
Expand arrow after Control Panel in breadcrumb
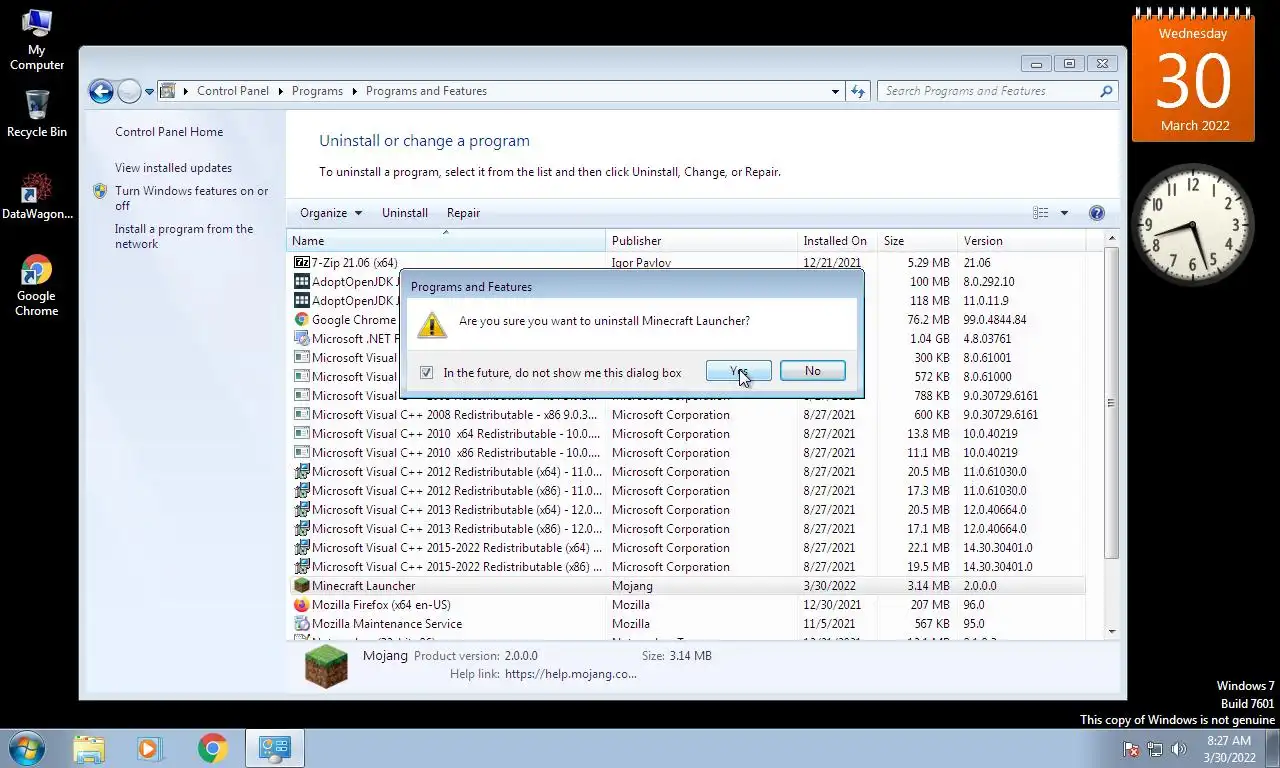coord(281,91)
